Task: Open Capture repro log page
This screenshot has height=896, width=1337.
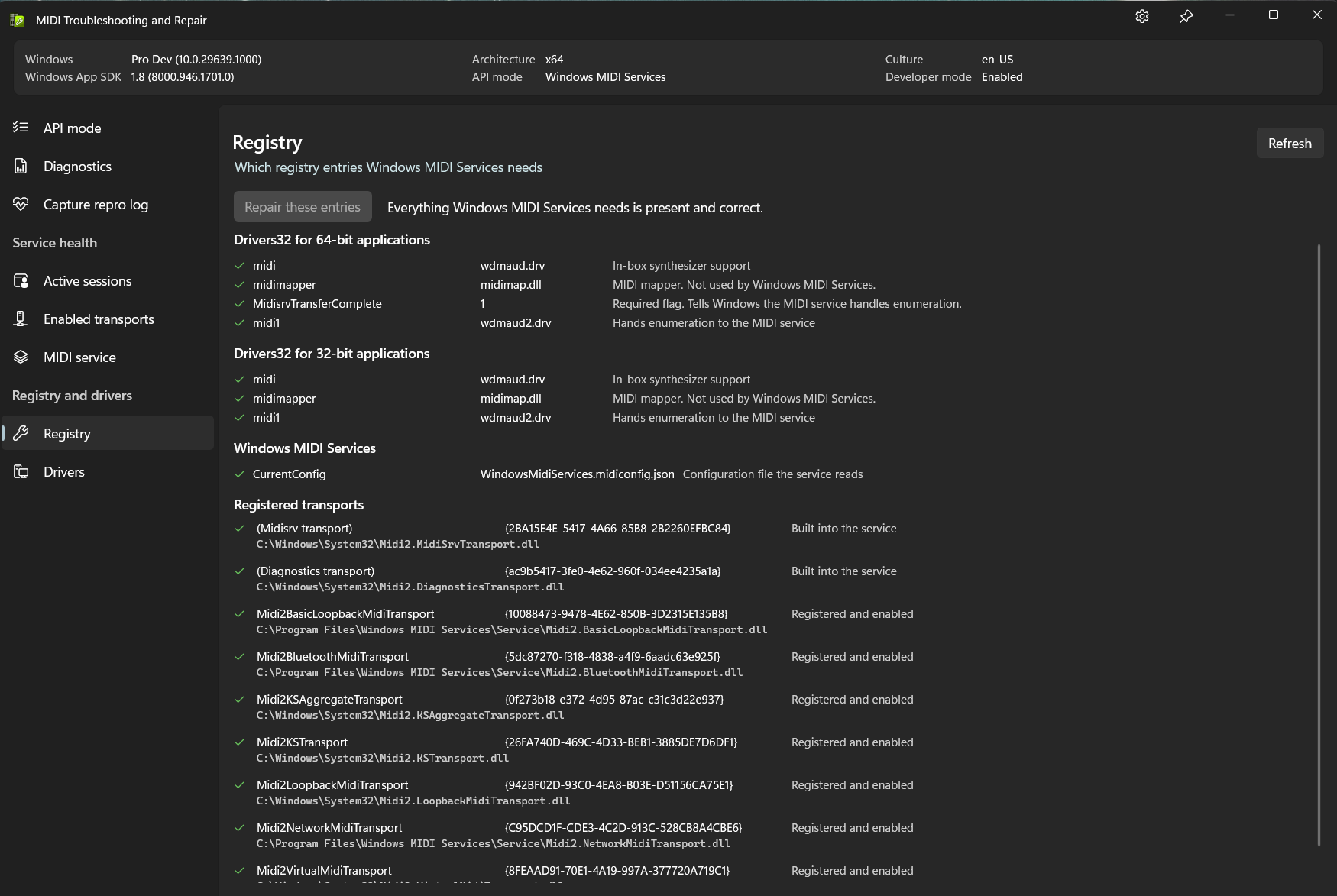Action: click(108, 204)
